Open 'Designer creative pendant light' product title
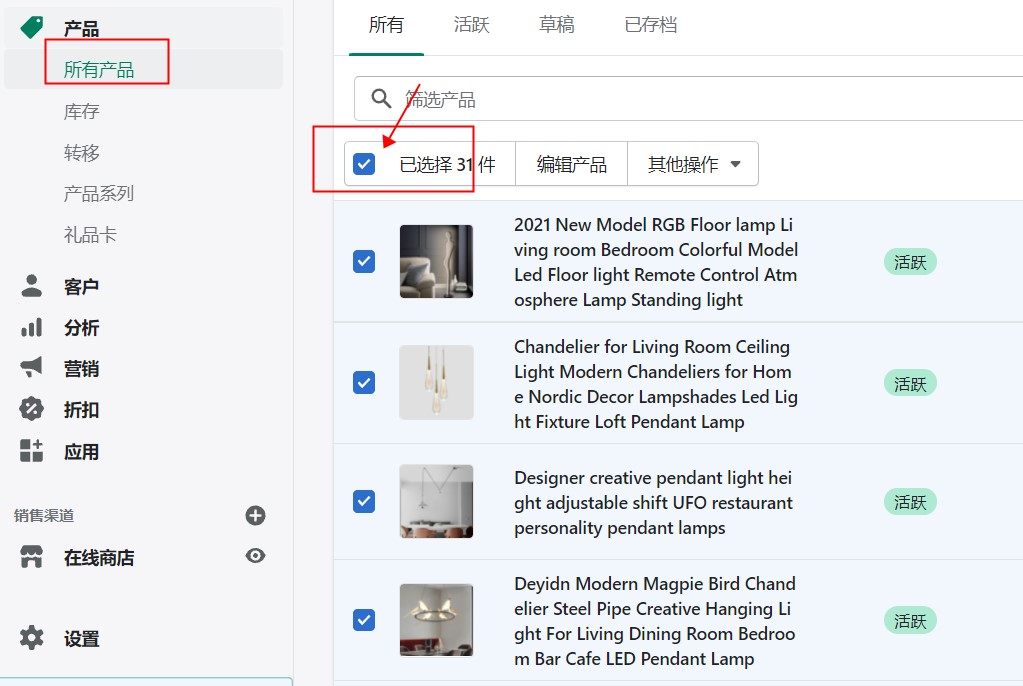Image resolution: width=1023 pixels, height=686 pixels. [653, 502]
